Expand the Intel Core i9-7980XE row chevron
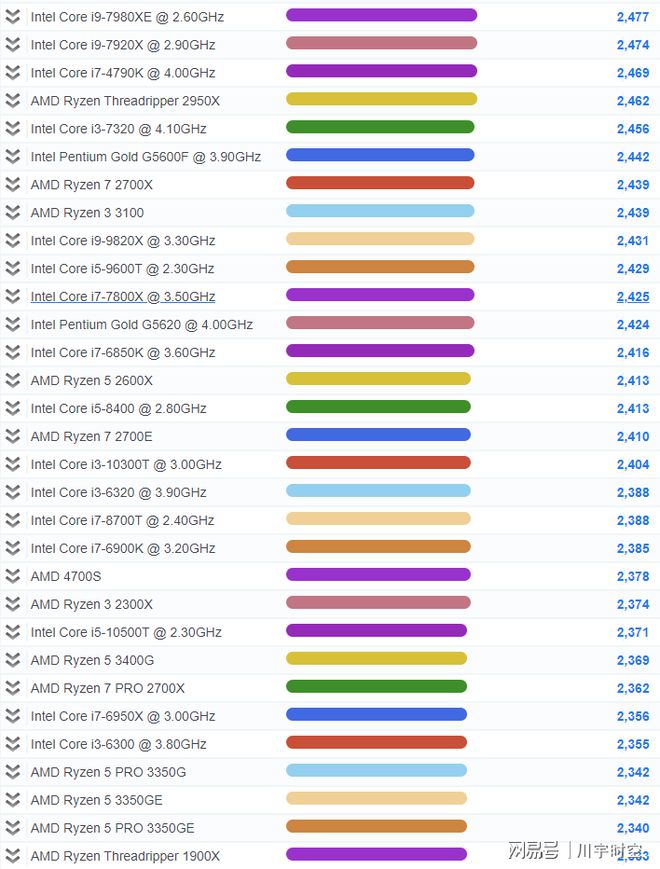The image size is (660, 869). [12, 17]
